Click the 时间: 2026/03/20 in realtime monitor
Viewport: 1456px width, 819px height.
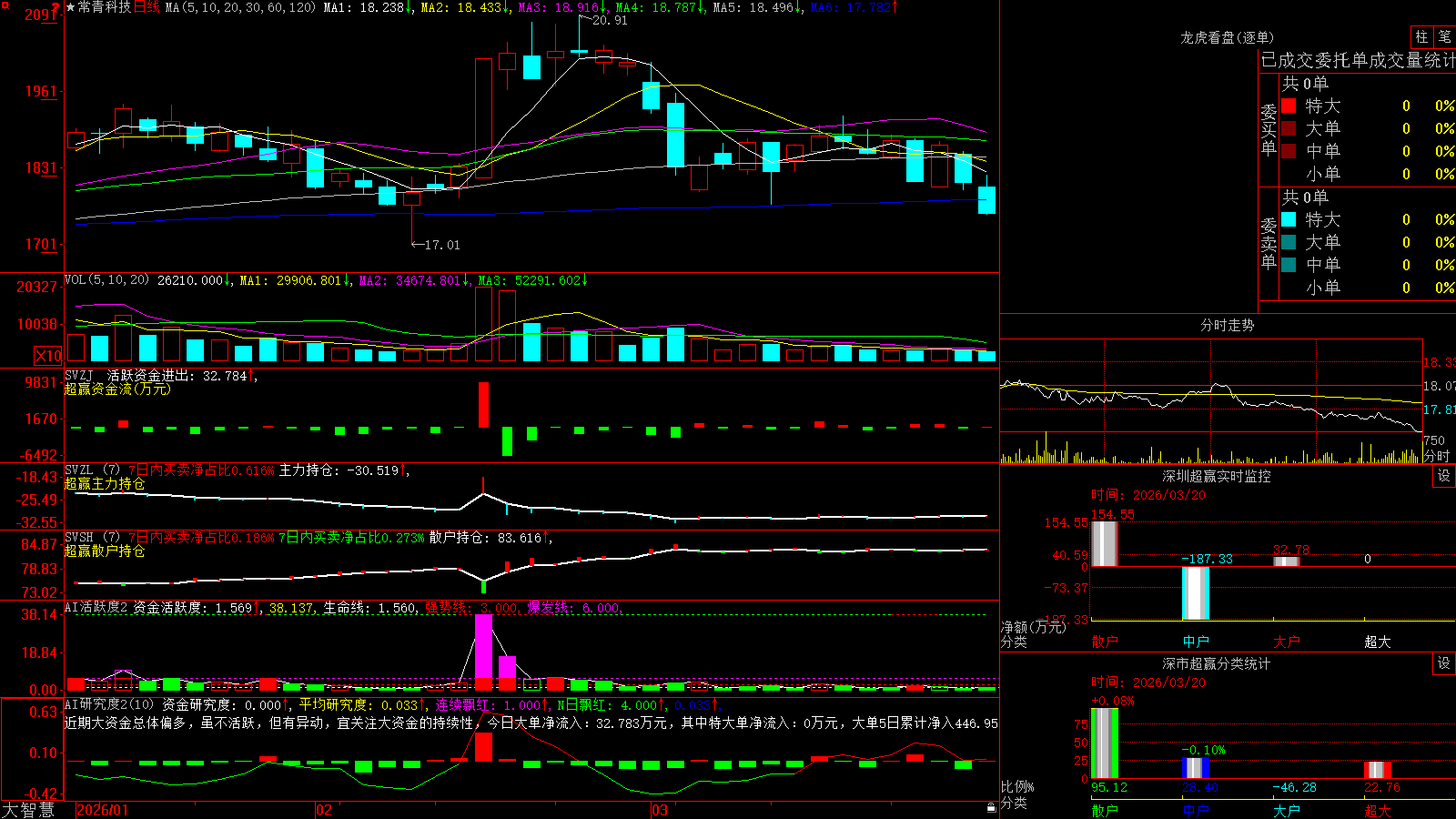pos(1148,495)
